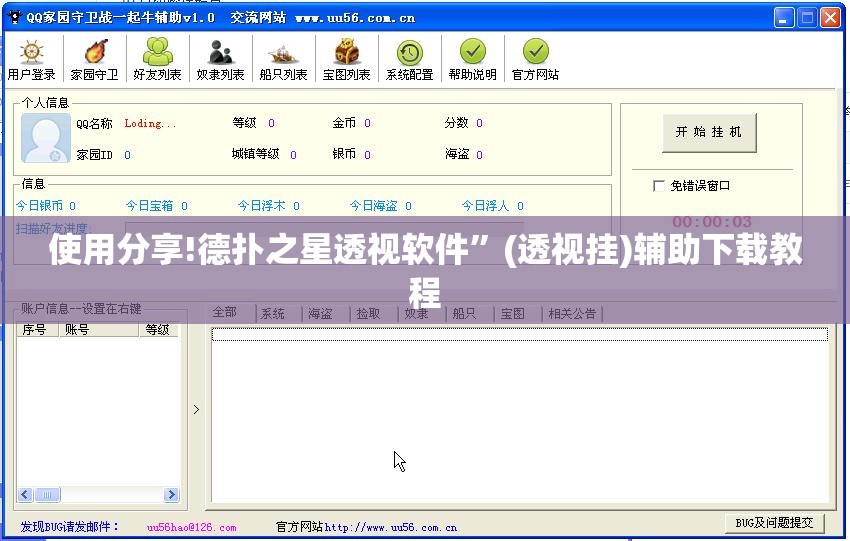Switch to the 船只 log tab

(x=464, y=313)
